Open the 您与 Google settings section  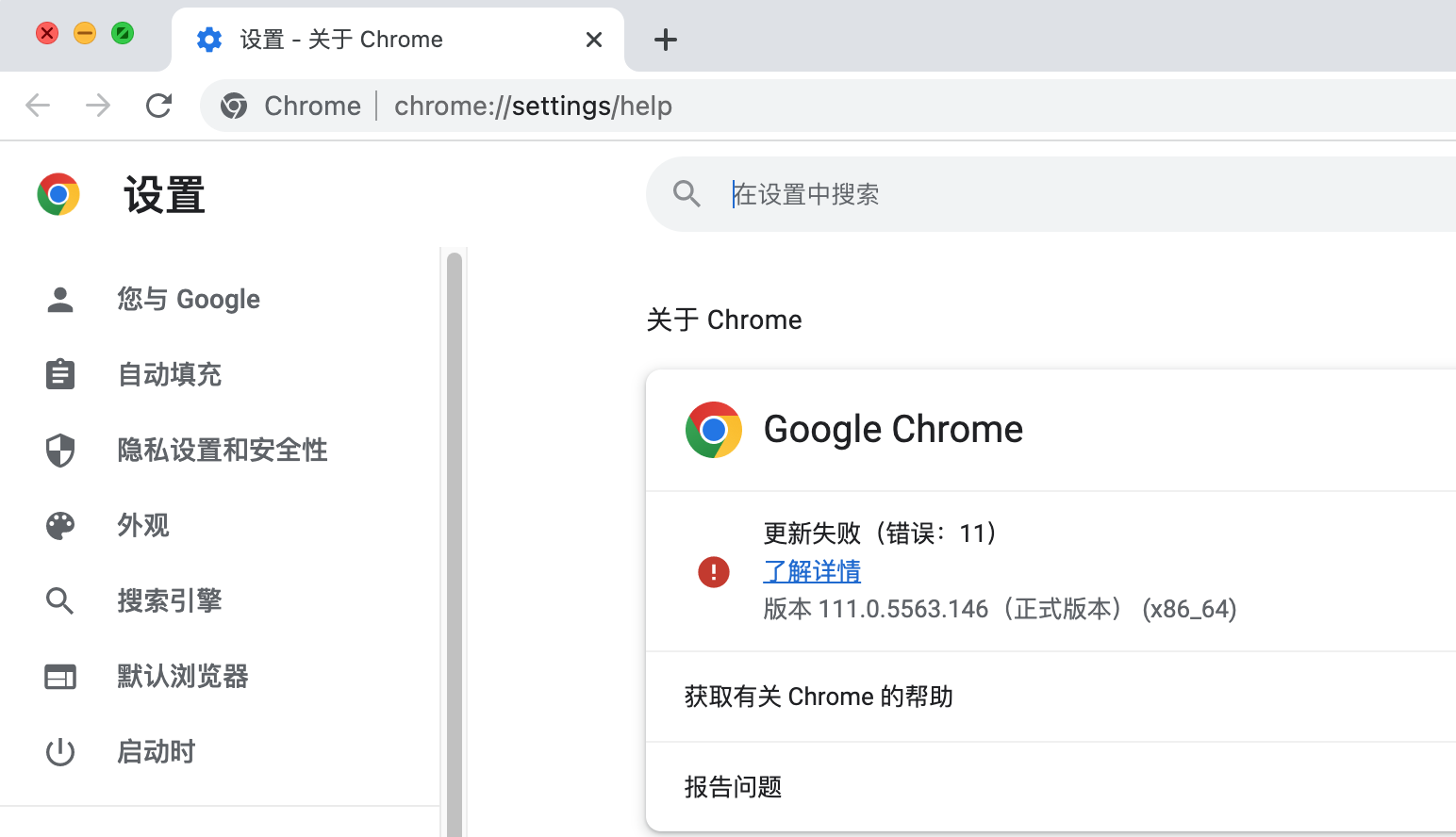[x=221, y=300]
